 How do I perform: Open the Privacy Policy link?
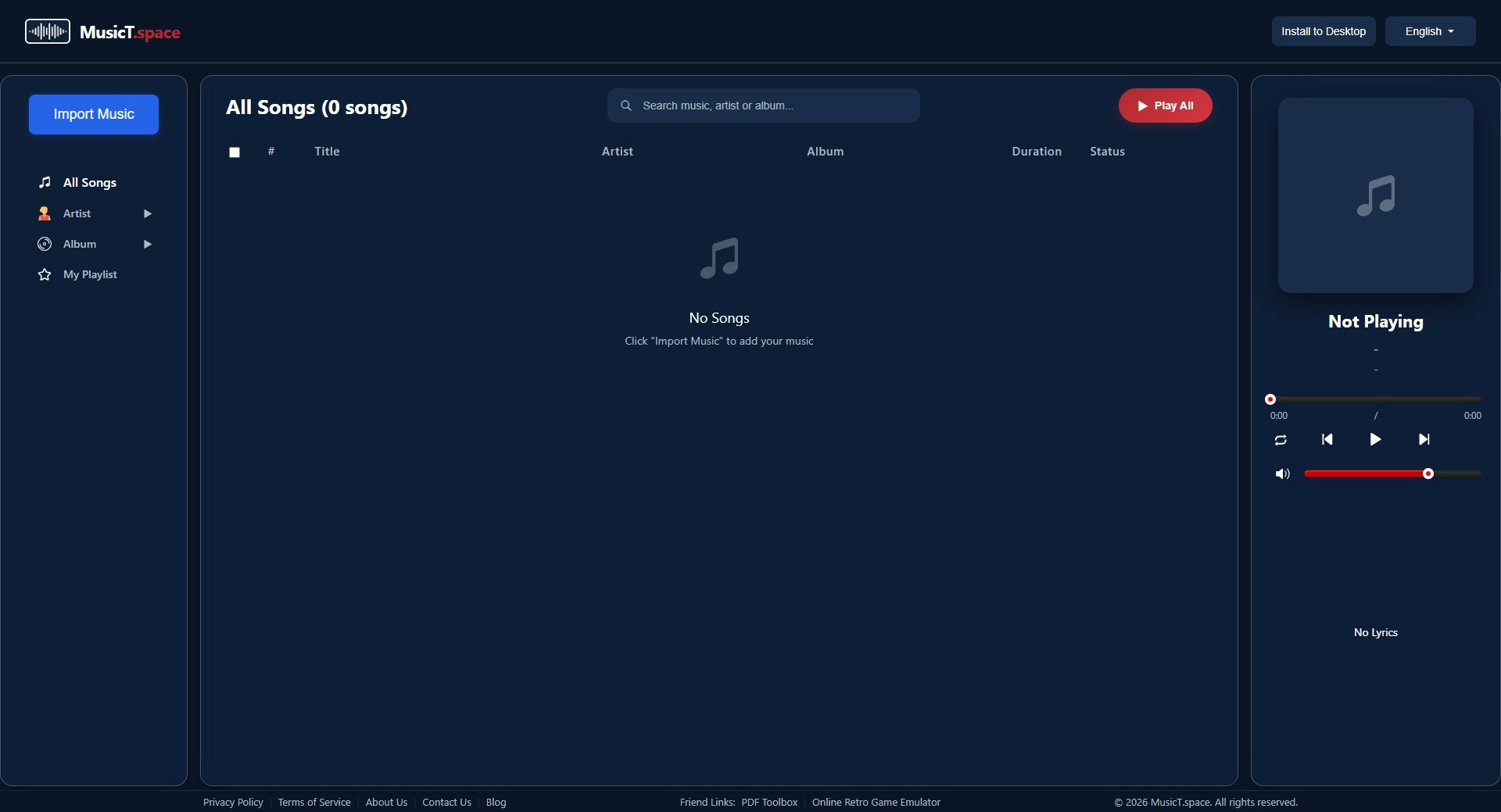(232, 802)
